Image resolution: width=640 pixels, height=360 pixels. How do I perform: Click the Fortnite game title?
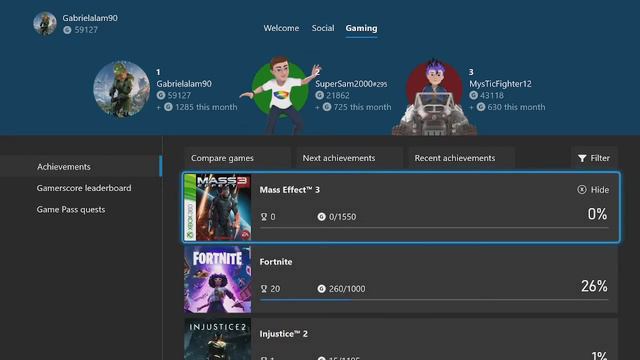[276, 262]
